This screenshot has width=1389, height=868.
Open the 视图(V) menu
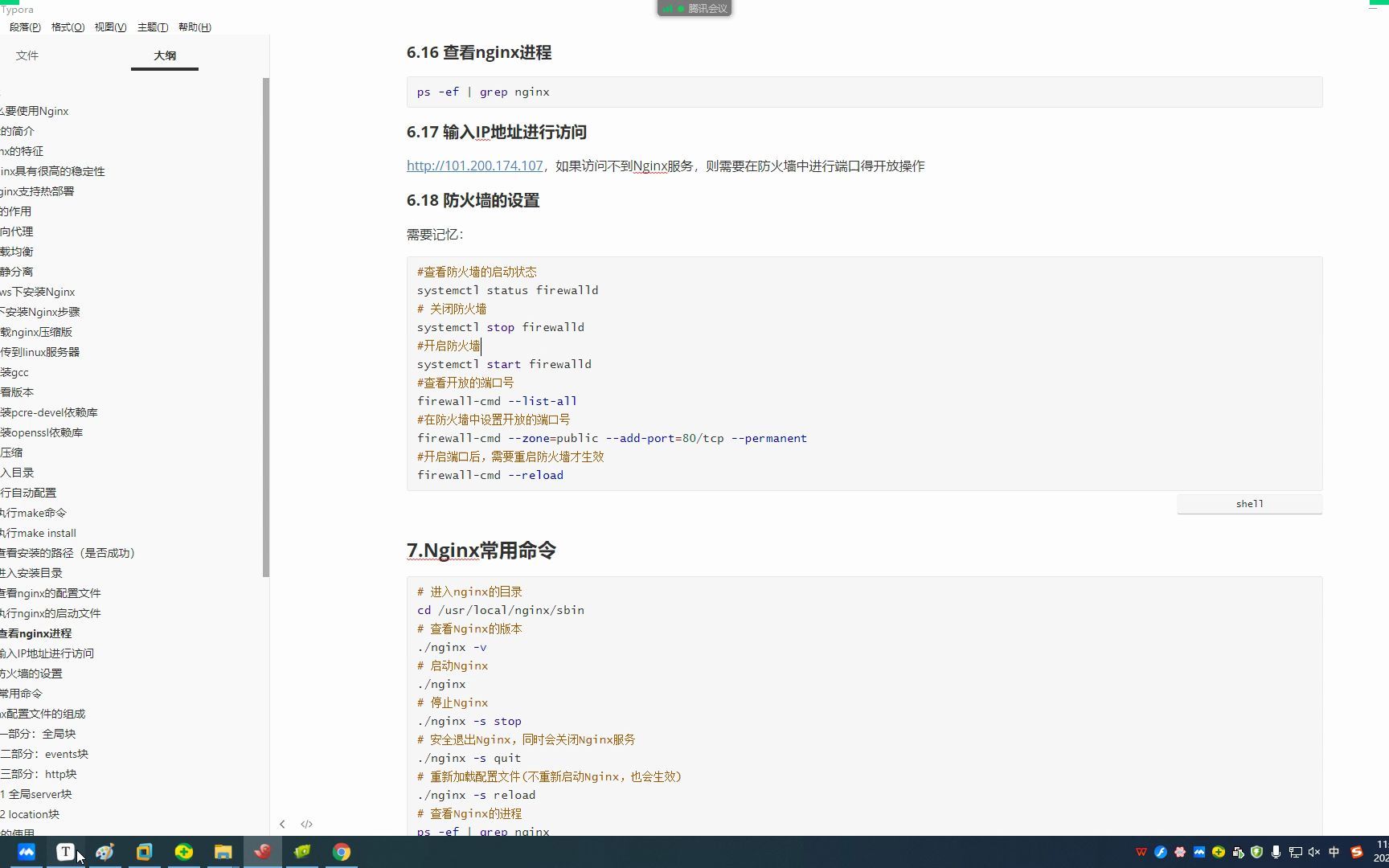point(110,27)
